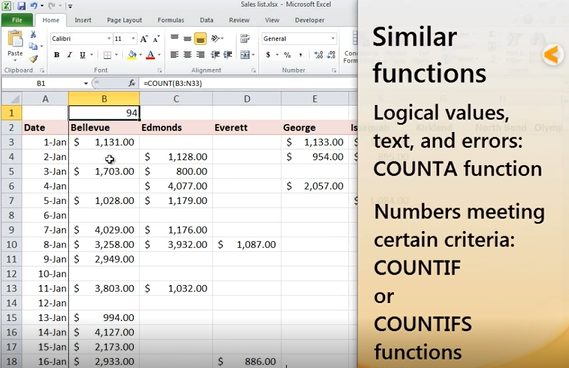
Task: Activate the Format Painter brush
Action: coord(33,58)
